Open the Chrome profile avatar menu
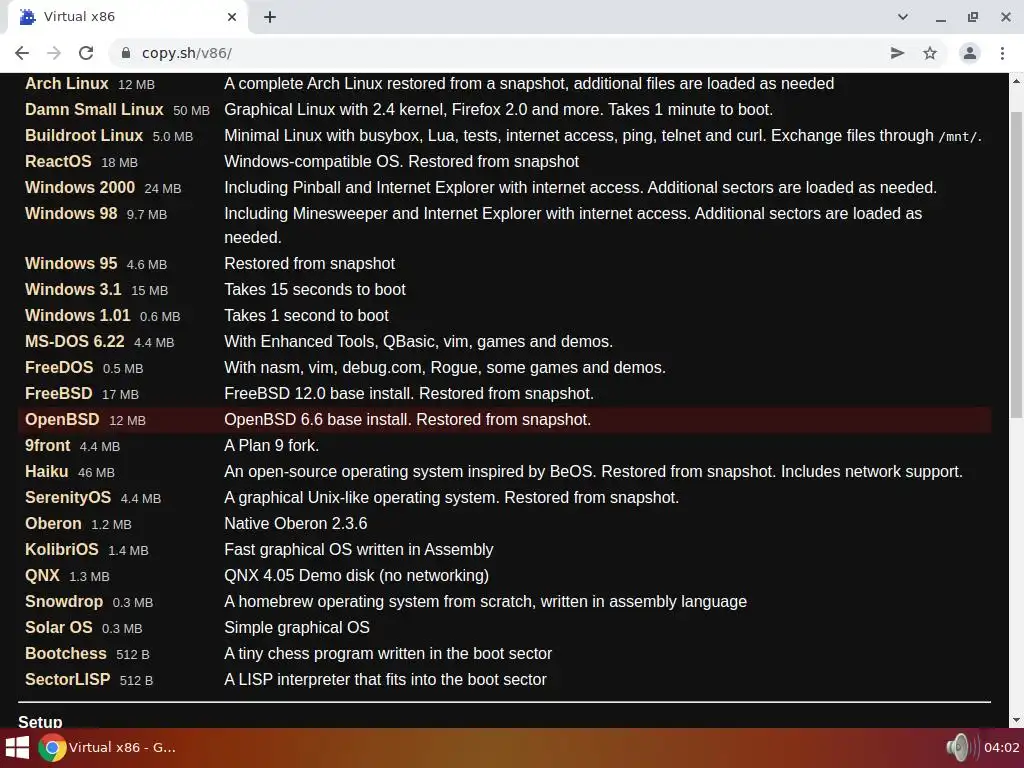Viewport: 1024px width, 768px height. click(970, 53)
